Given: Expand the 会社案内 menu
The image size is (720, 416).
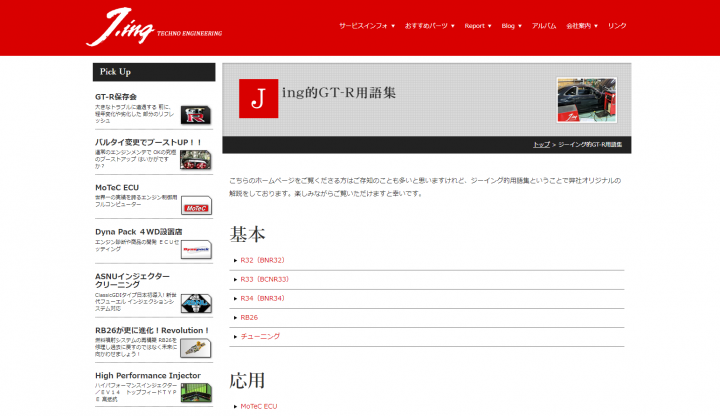Looking at the screenshot, I should coord(581,26).
